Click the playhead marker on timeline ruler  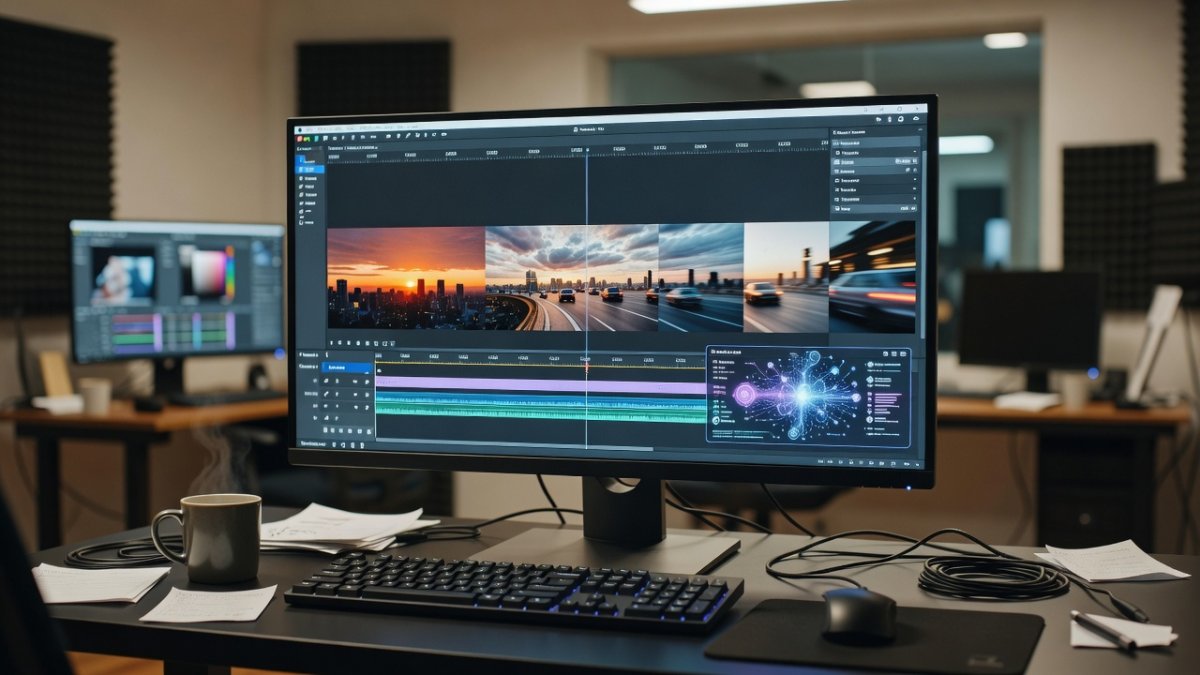(x=586, y=367)
